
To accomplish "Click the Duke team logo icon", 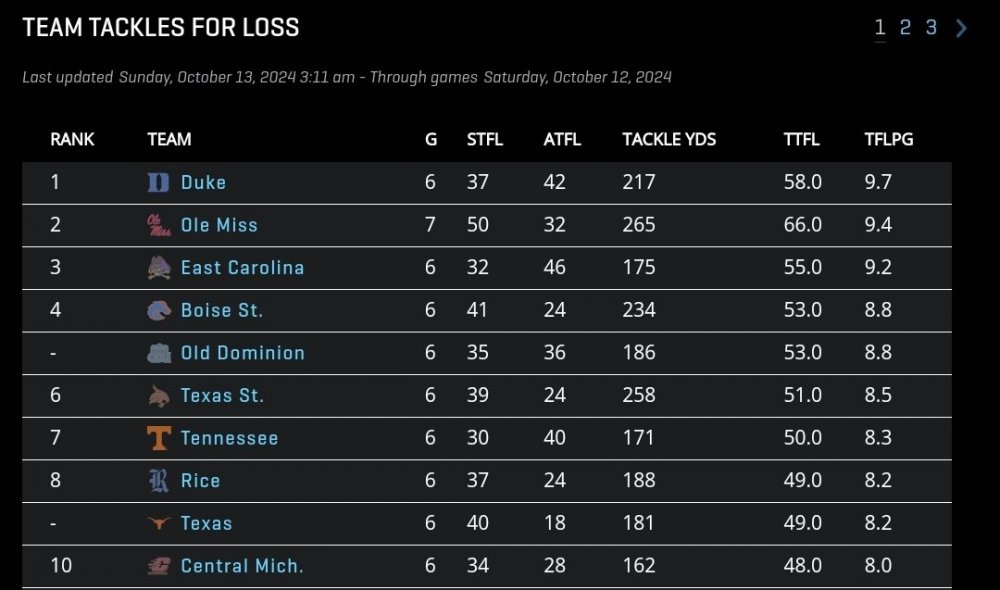I will (158, 183).
